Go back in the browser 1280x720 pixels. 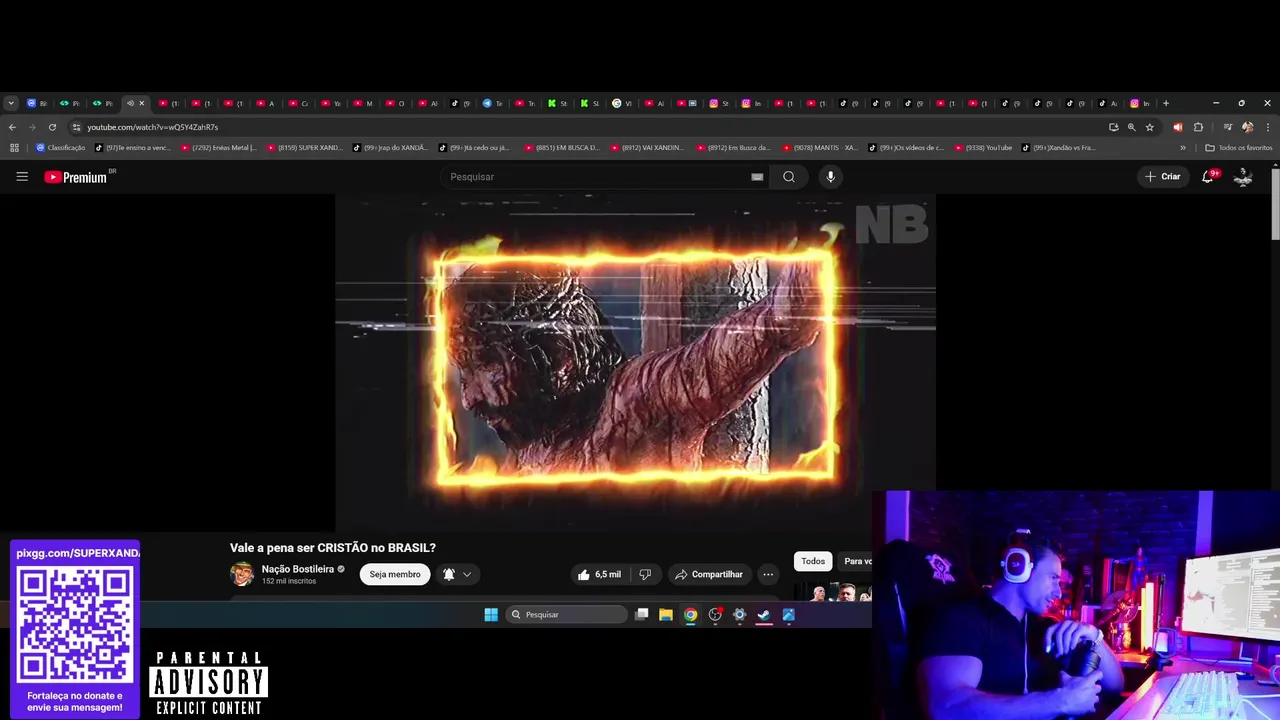click(x=12, y=127)
